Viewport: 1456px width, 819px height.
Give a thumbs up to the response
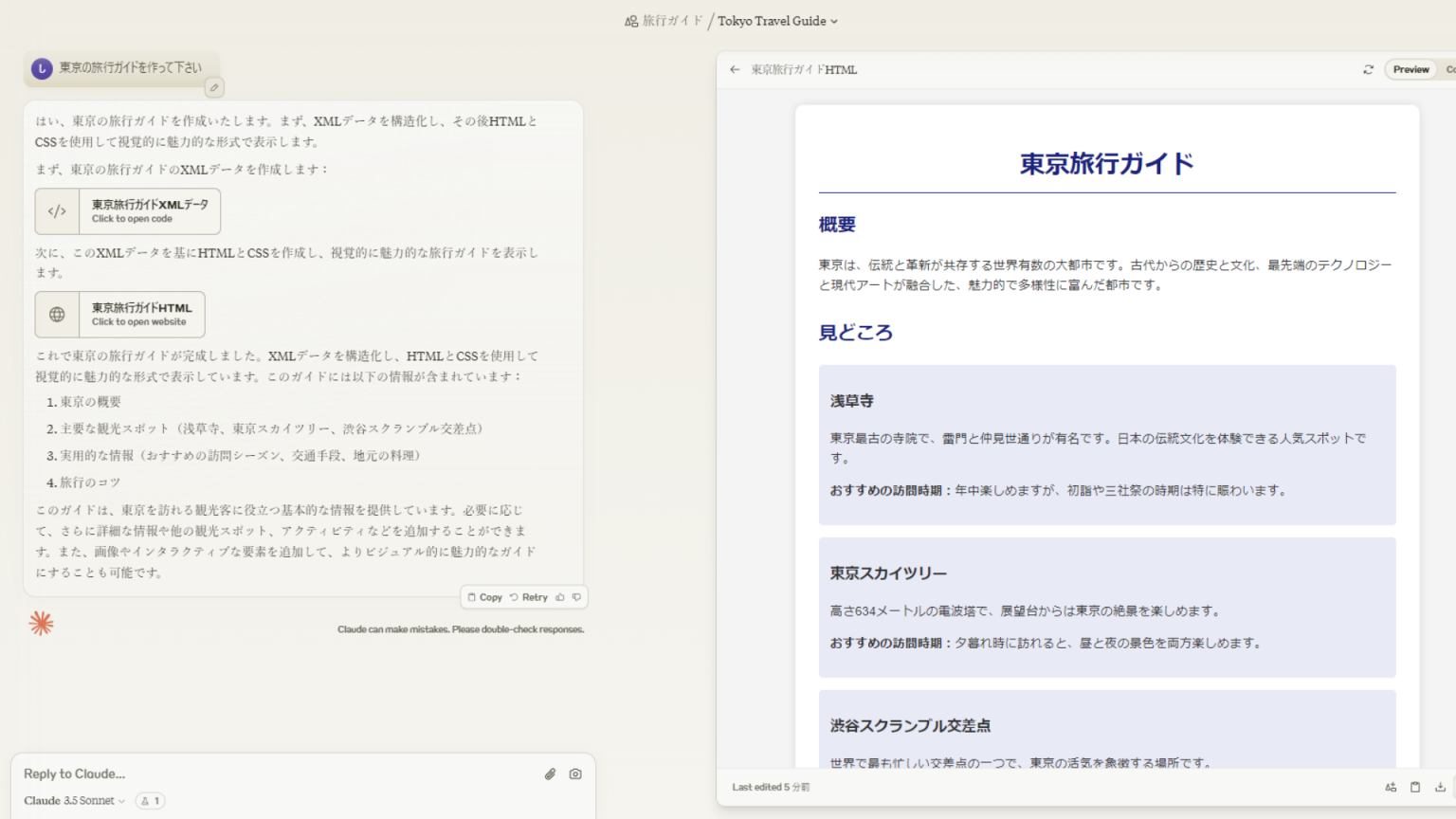pos(561,597)
